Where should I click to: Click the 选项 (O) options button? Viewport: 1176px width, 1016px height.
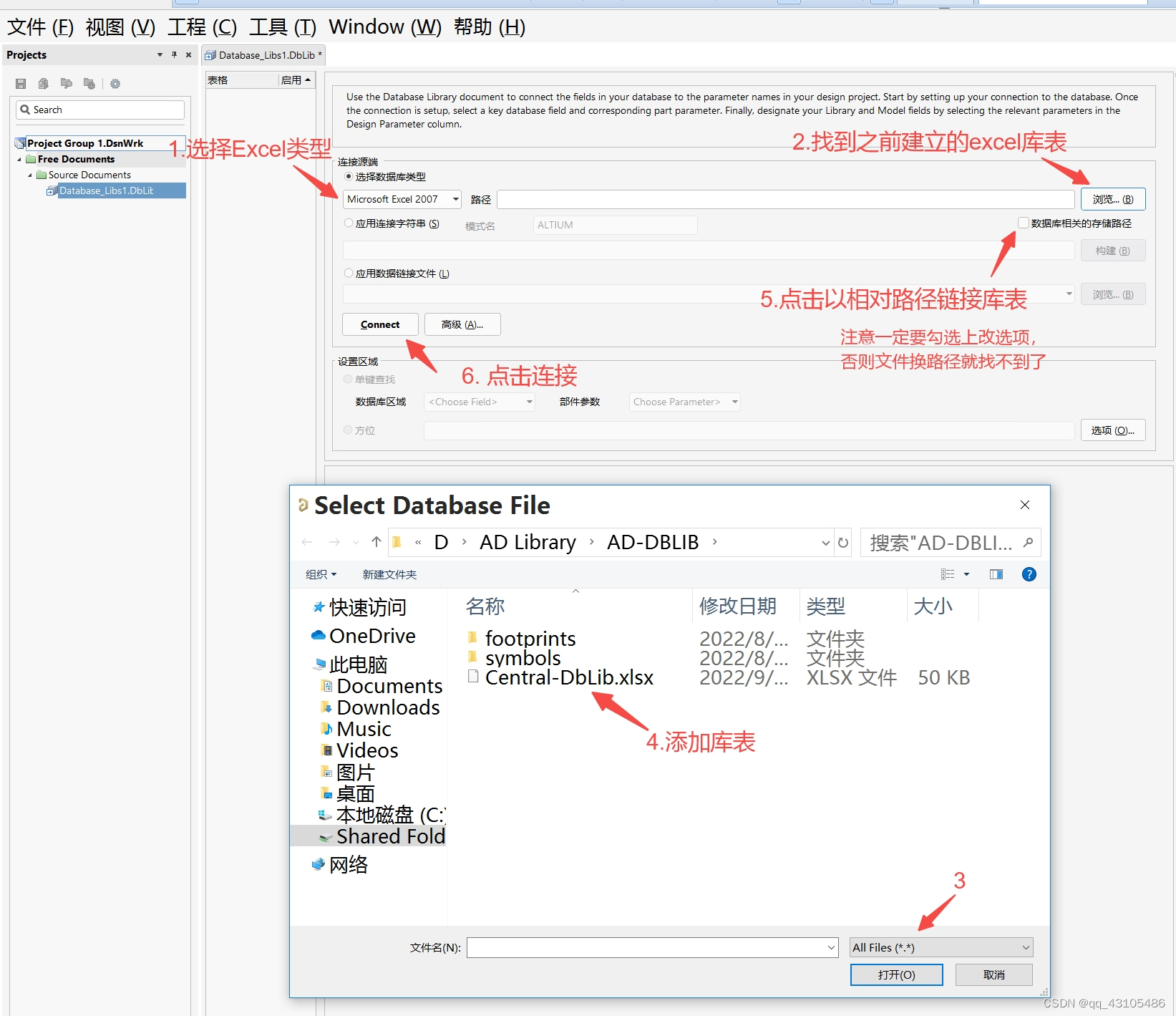(1113, 430)
